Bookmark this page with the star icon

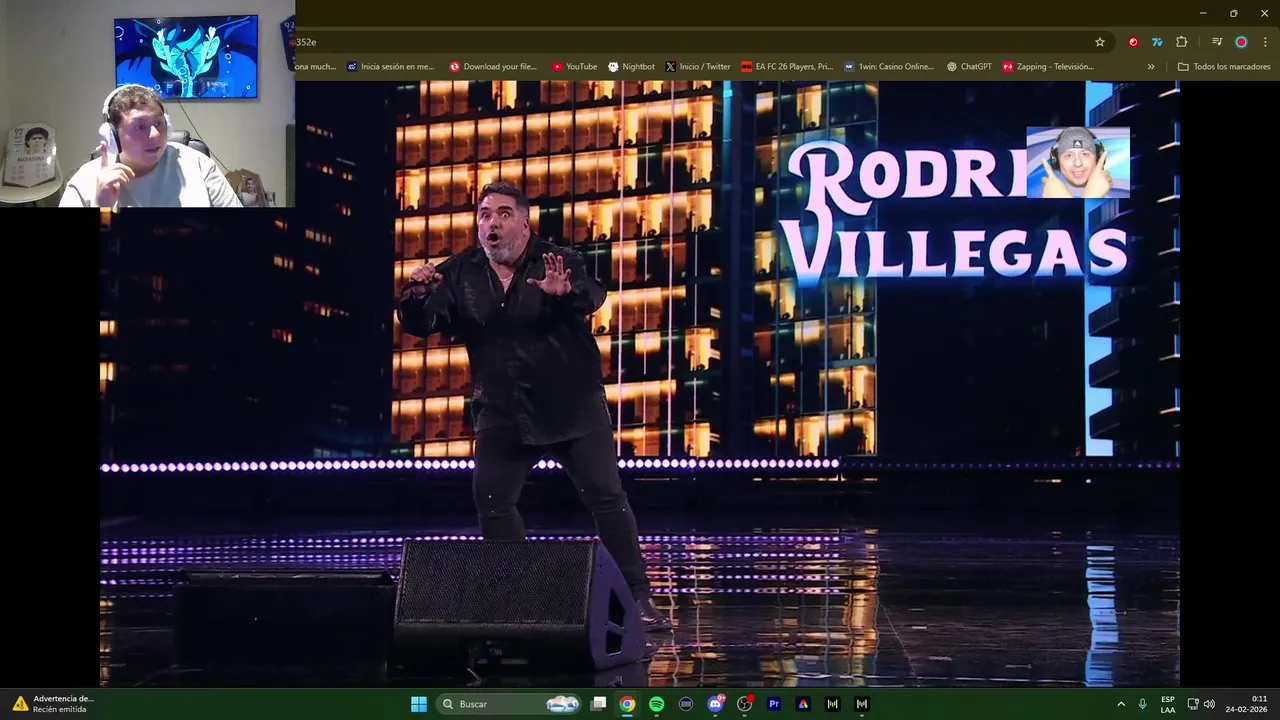coord(1100,42)
